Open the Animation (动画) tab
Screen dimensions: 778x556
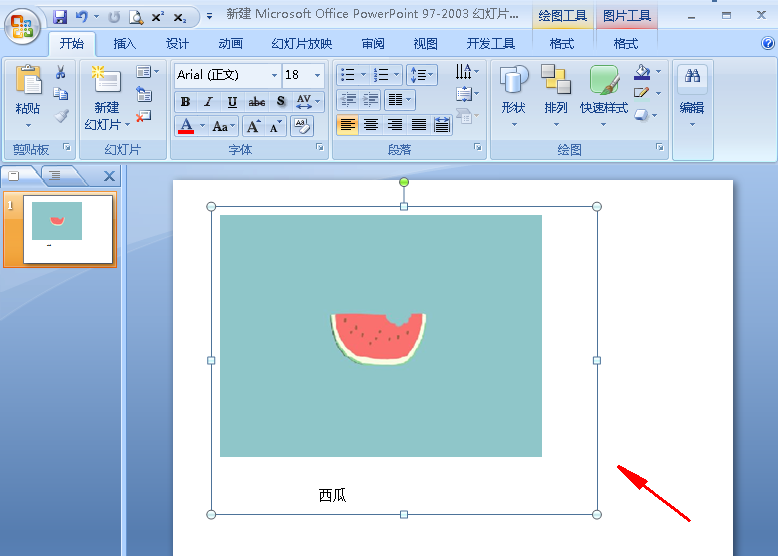(230, 44)
